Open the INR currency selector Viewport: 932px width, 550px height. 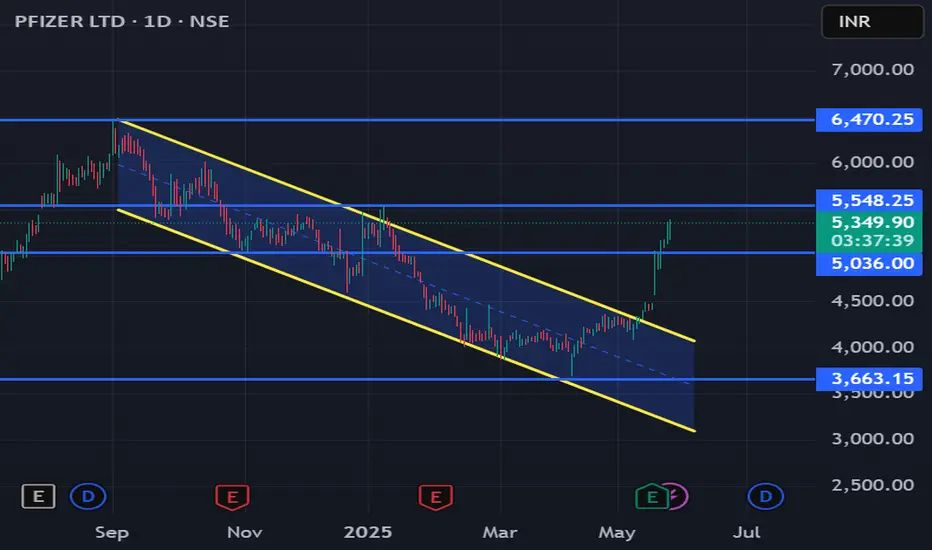click(872, 22)
